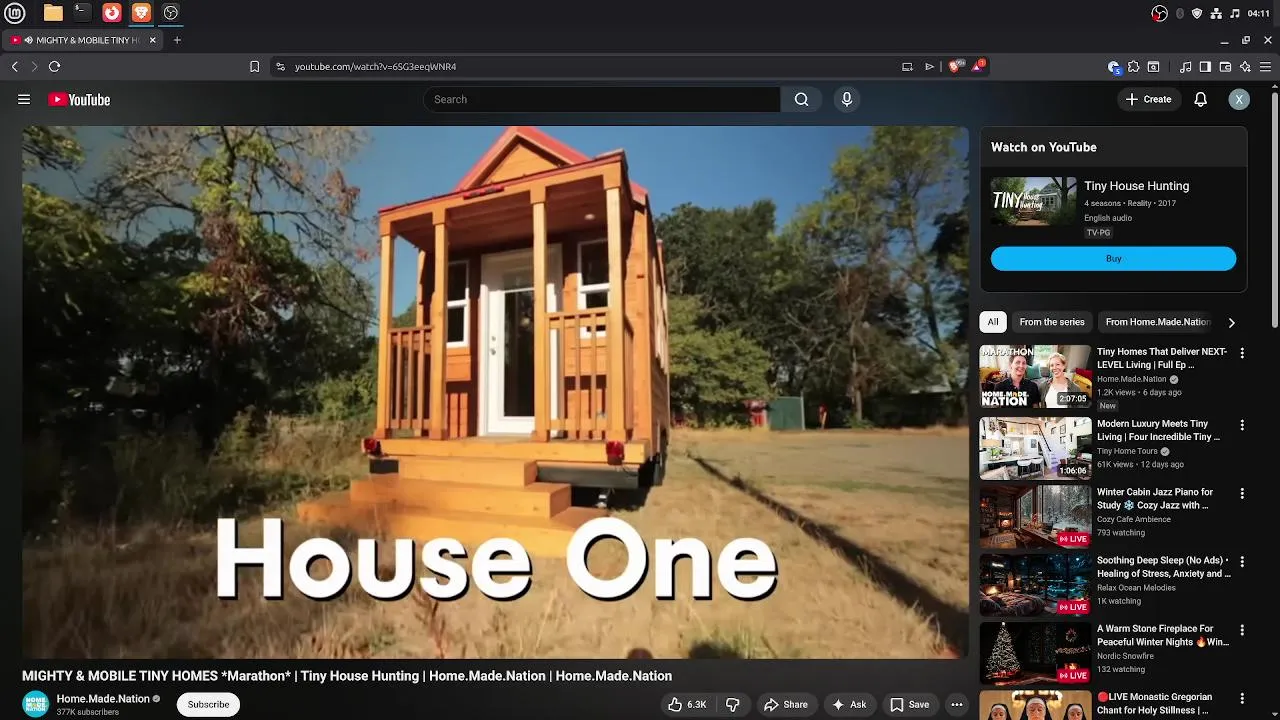1280x720 pixels.
Task: Click the YouTube search input field
Action: coord(601,99)
